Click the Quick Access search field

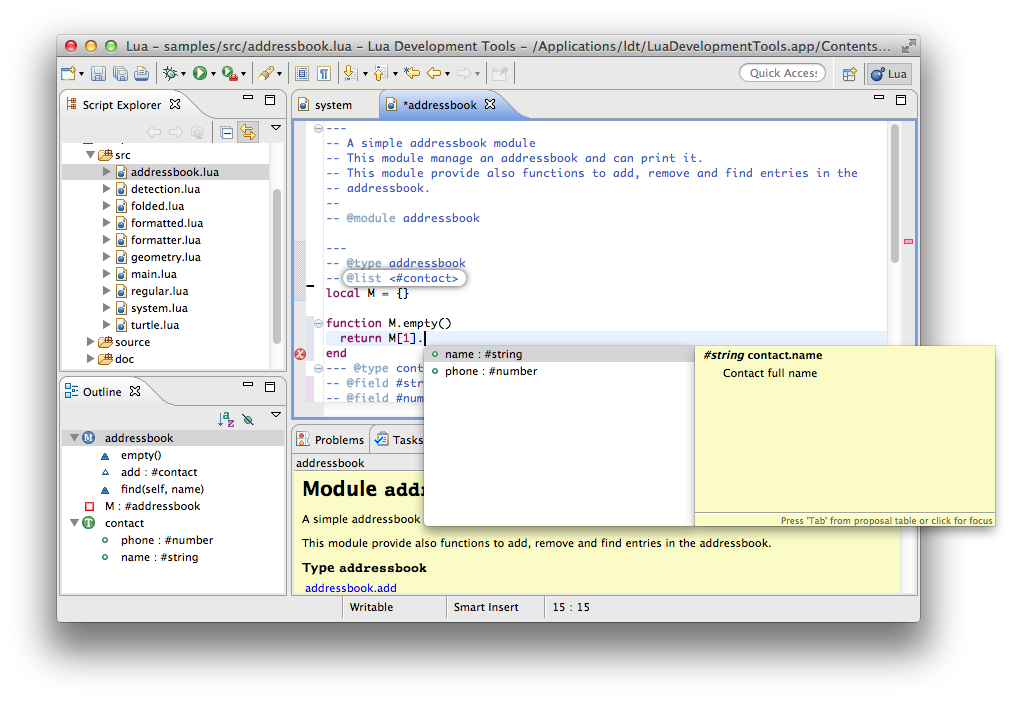click(782, 73)
